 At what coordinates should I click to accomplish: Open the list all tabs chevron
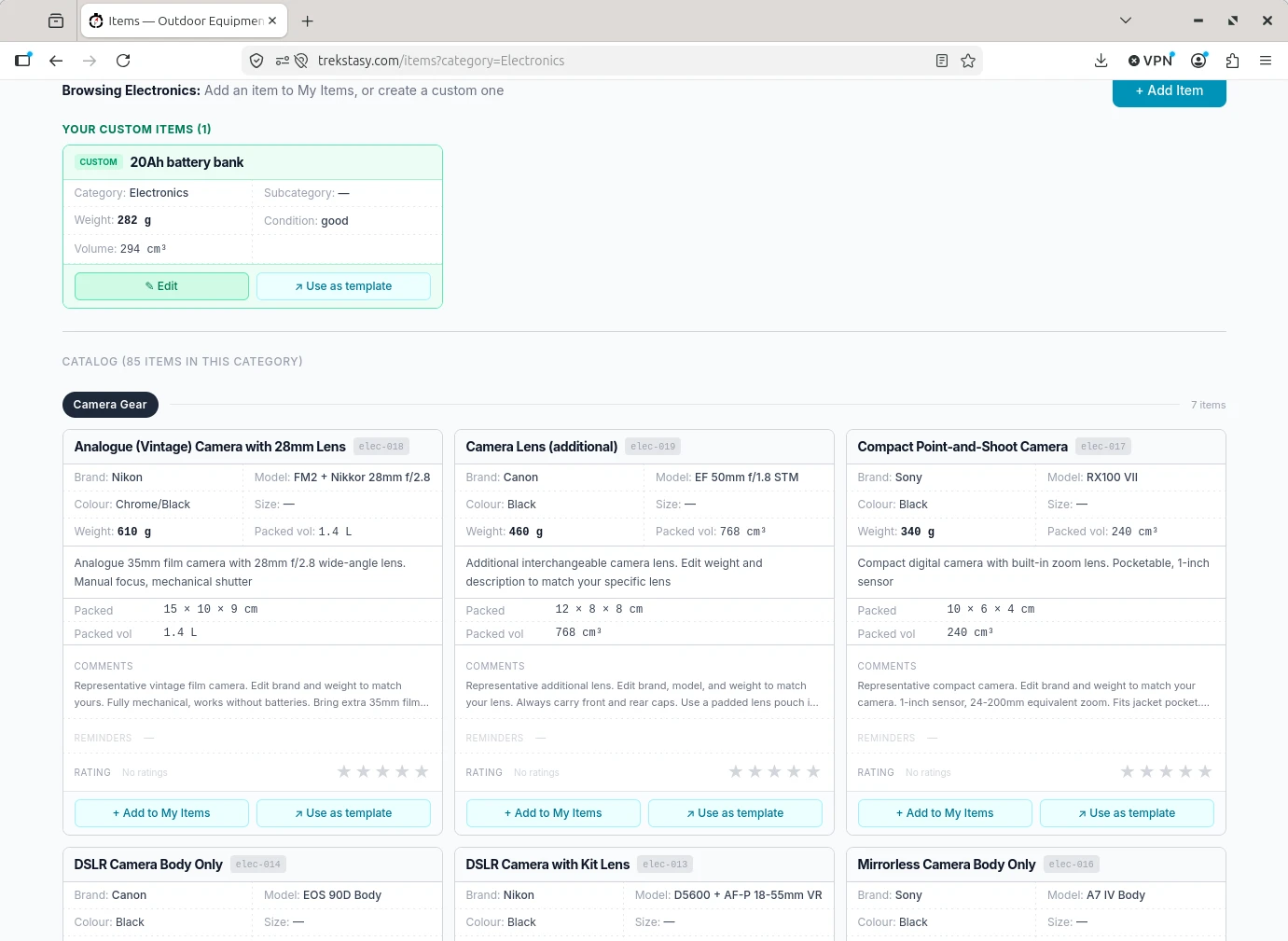(1126, 21)
